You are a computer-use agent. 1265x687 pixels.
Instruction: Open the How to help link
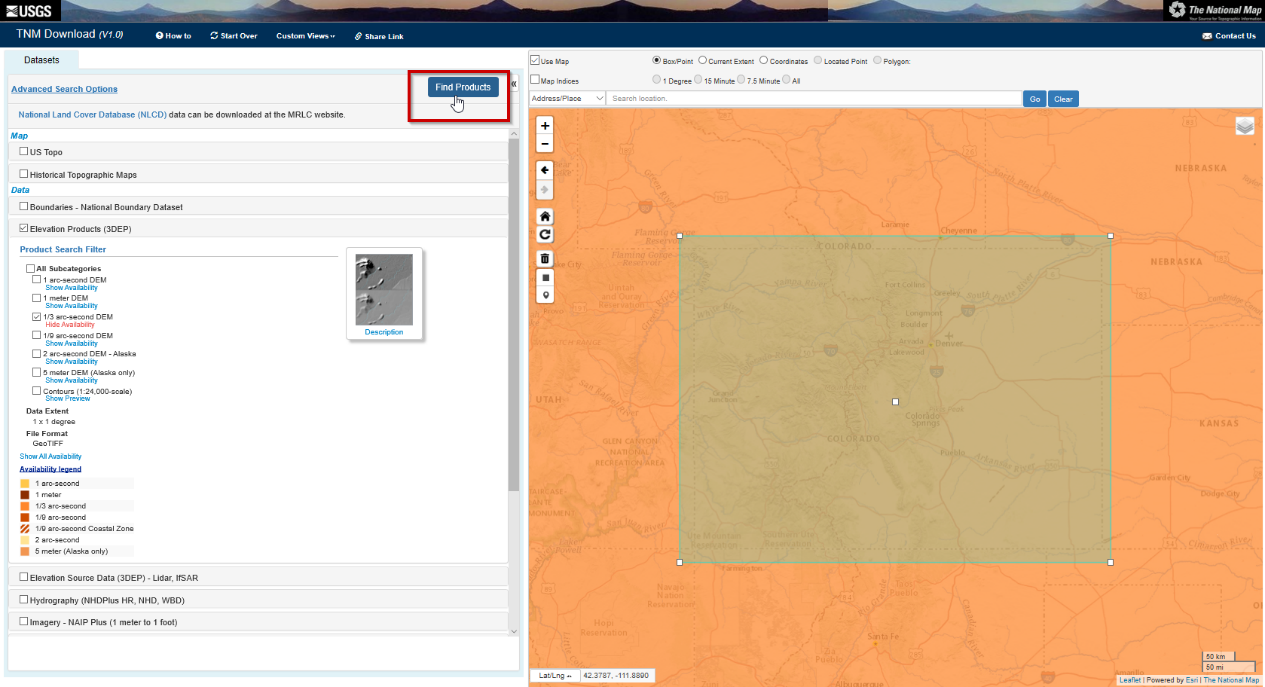[173, 36]
